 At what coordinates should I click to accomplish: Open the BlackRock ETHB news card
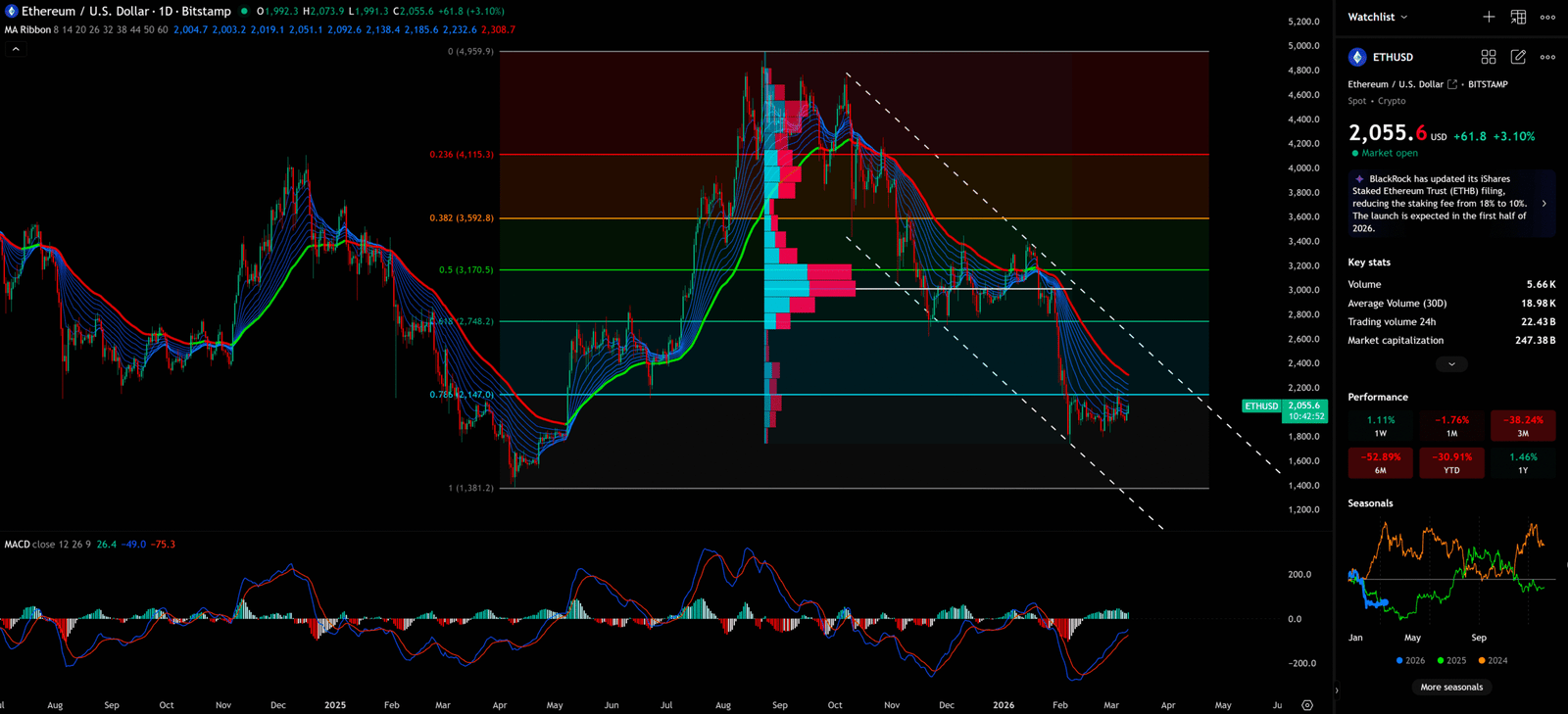1450,204
